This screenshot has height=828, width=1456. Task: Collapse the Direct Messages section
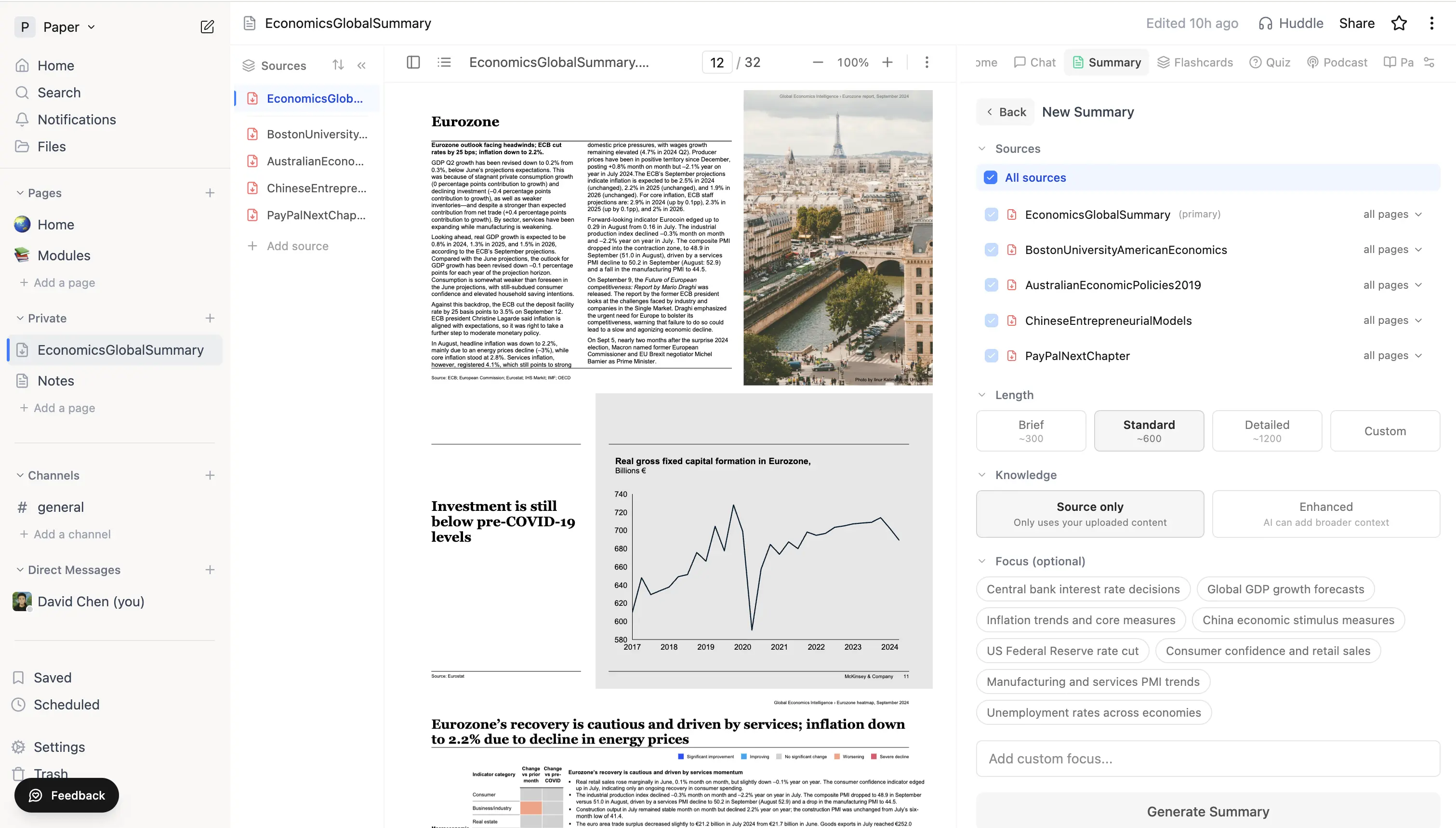coord(20,569)
